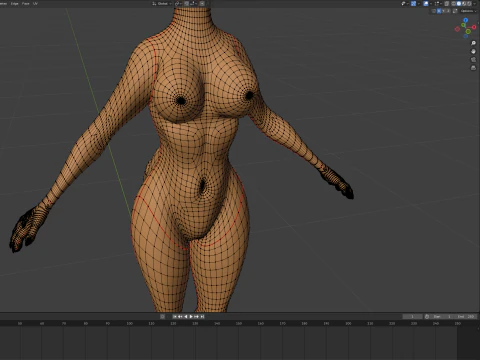
Task: Switch to rendered viewport shading
Action: pos(469,4)
